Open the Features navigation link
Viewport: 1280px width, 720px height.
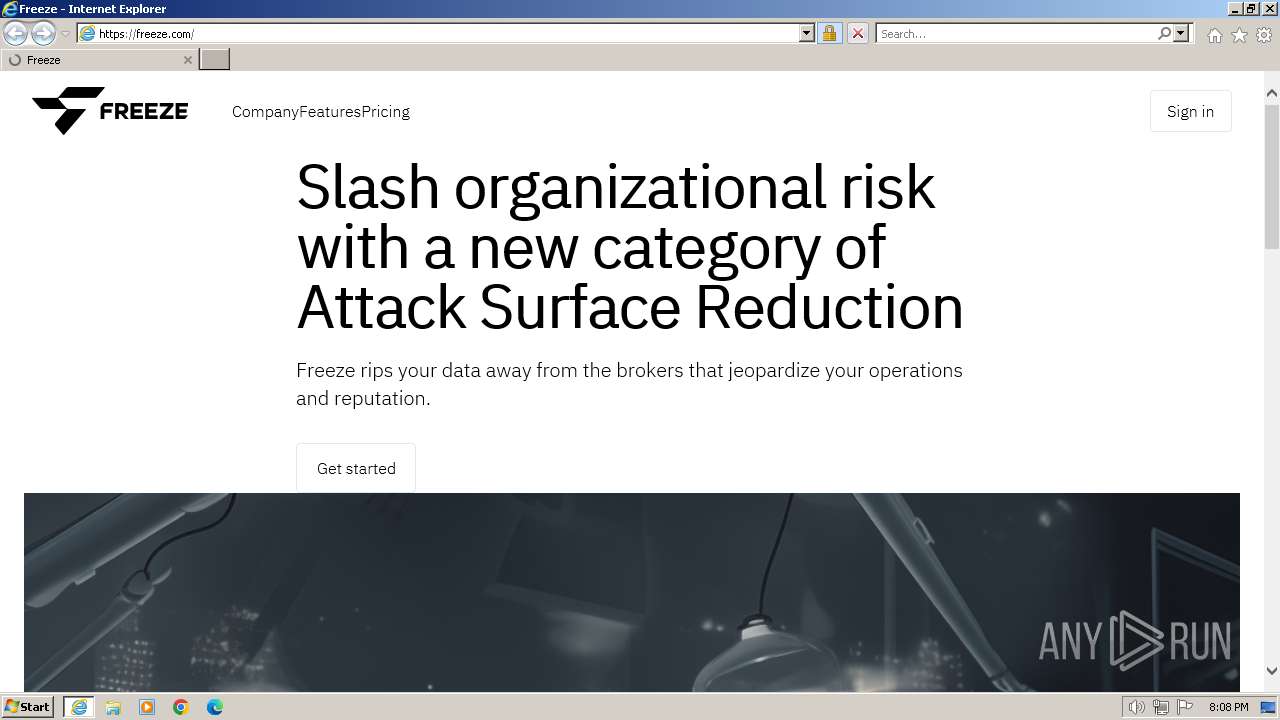pos(330,112)
